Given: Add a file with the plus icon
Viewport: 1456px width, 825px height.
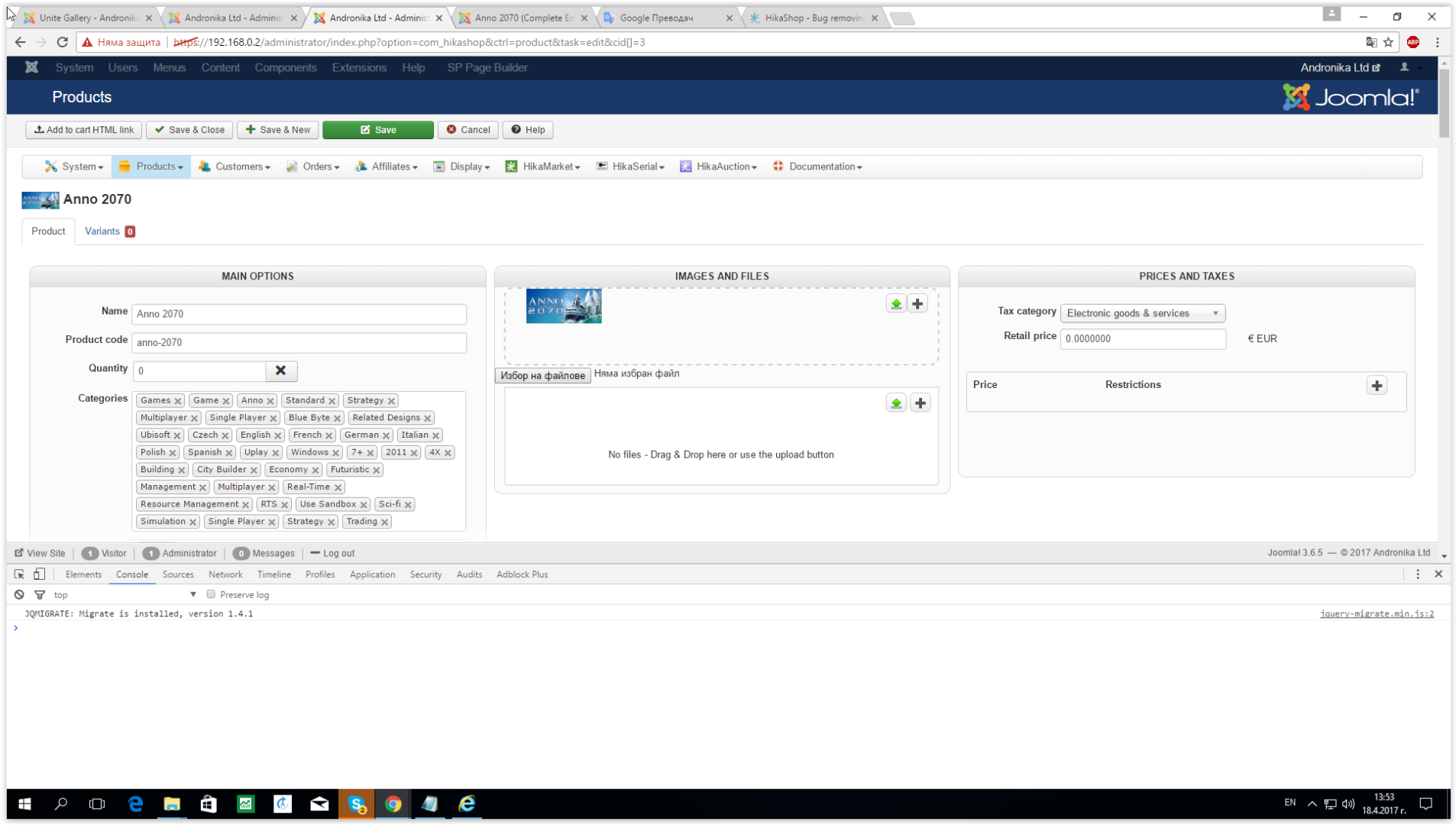Looking at the screenshot, I should coord(921,403).
